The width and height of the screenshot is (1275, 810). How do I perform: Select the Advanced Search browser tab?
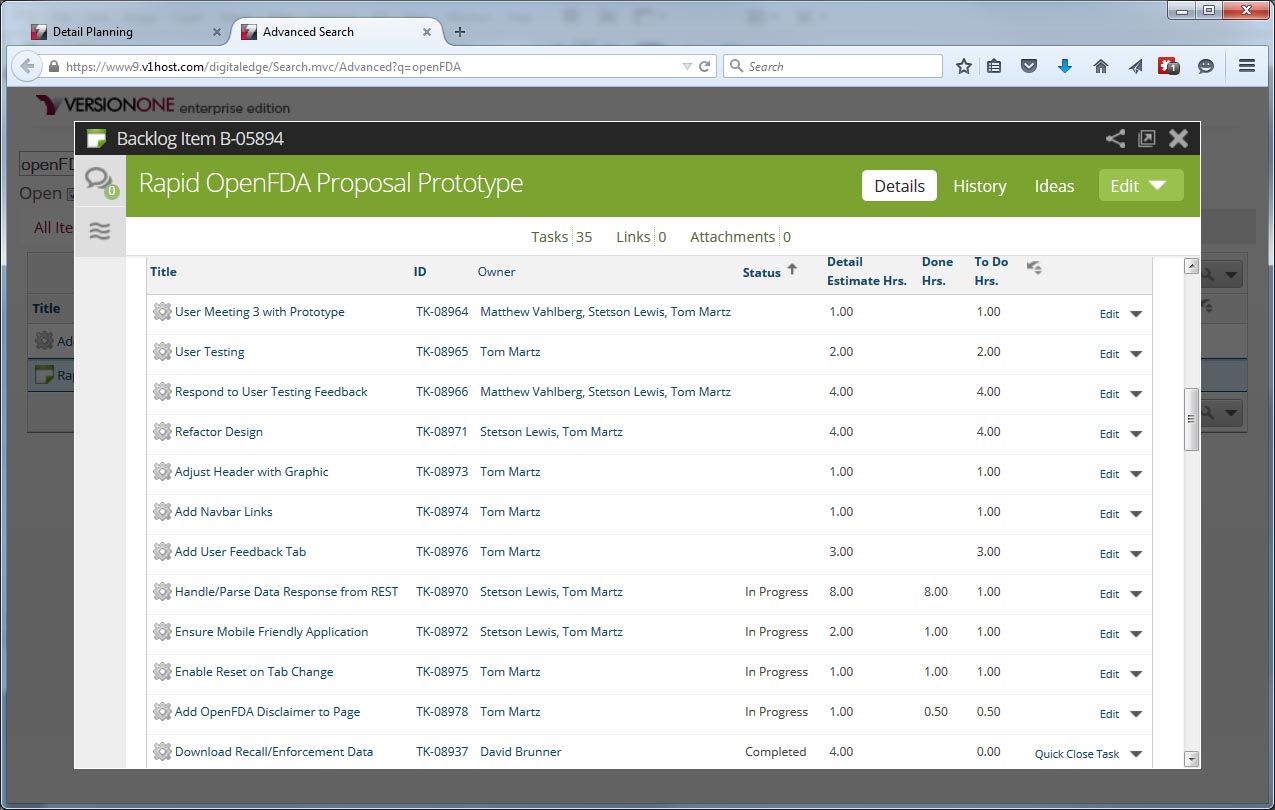pos(336,32)
